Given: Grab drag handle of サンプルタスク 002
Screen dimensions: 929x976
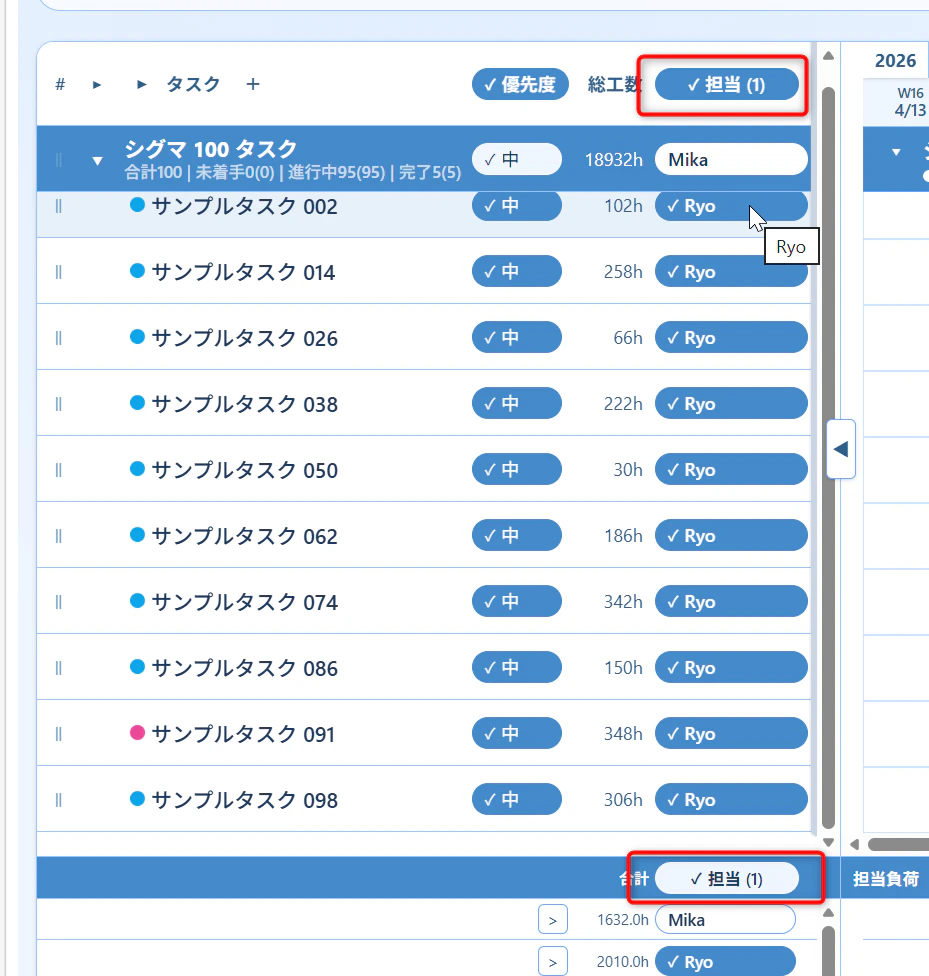Looking at the screenshot, I should (x=59, y=206).
